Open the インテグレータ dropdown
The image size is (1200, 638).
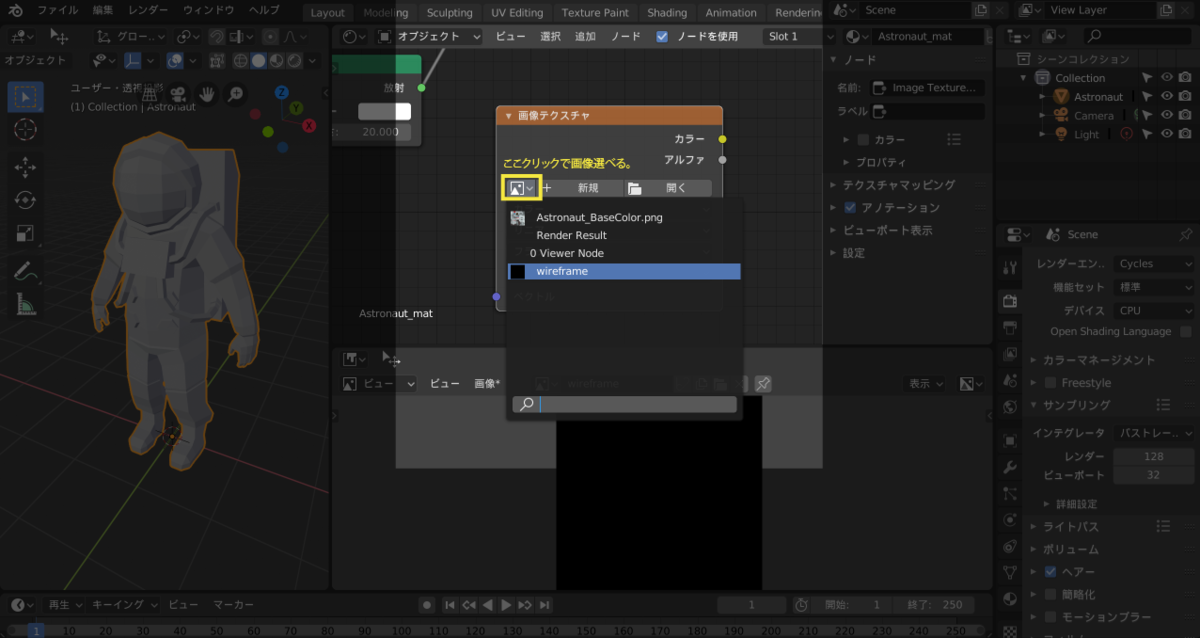(1154, 433)
